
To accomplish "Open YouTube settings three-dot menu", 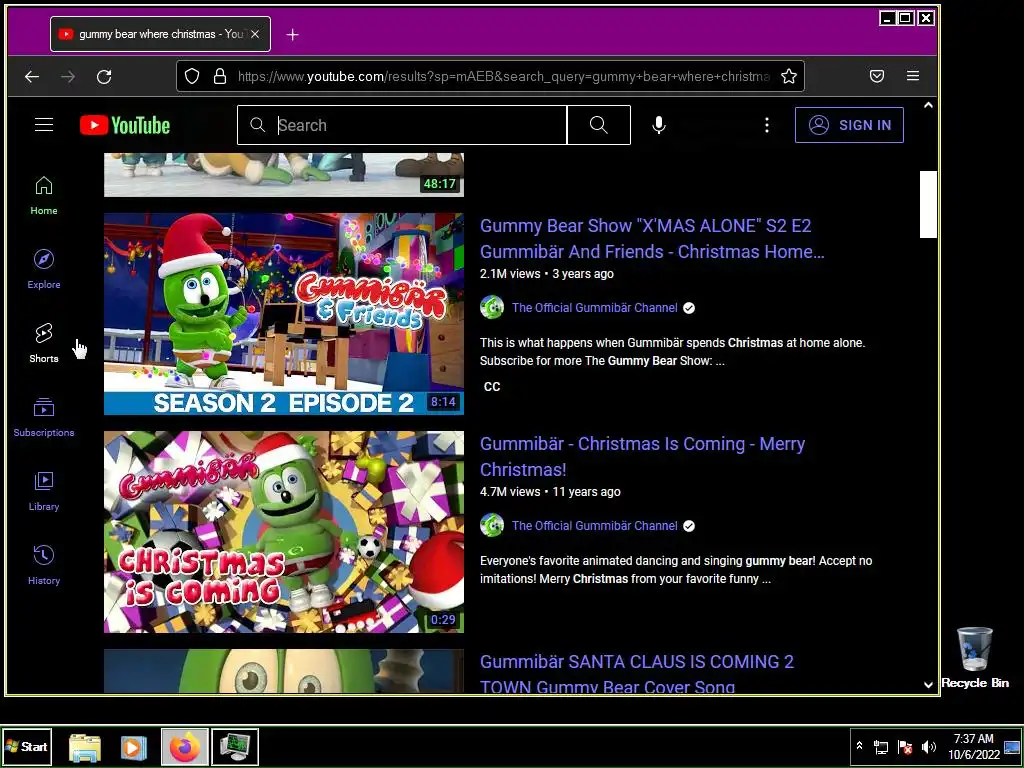I will (767, 125).
